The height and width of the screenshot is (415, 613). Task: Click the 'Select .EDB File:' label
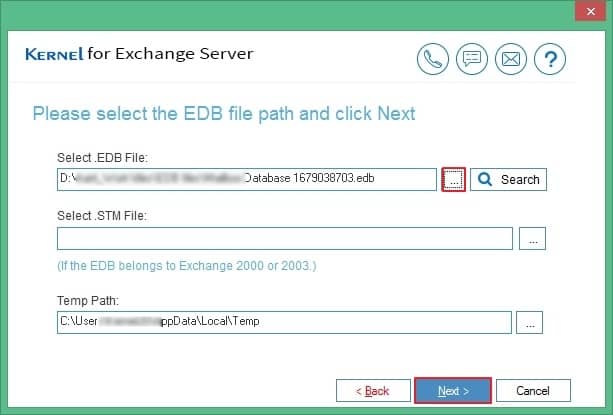tap(102, 158)
